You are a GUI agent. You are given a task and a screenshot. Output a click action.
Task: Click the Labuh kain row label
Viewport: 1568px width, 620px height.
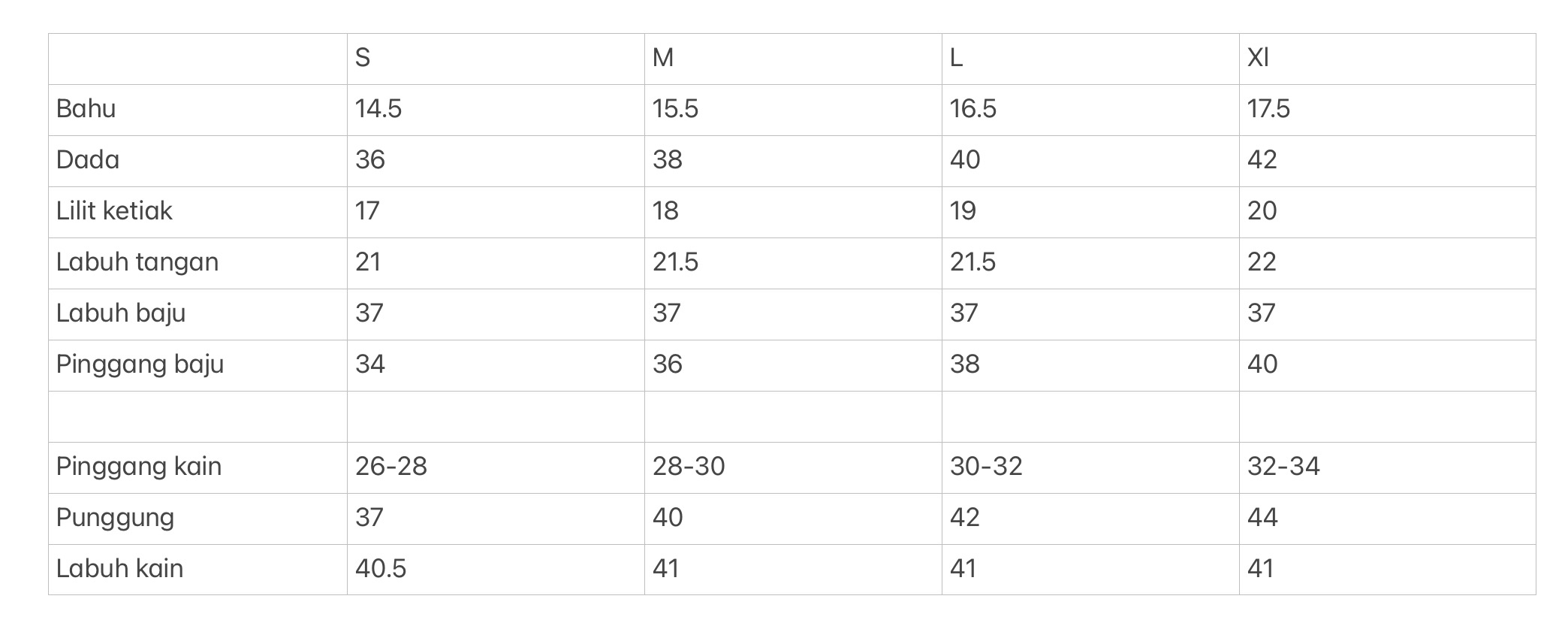[120, 569]
